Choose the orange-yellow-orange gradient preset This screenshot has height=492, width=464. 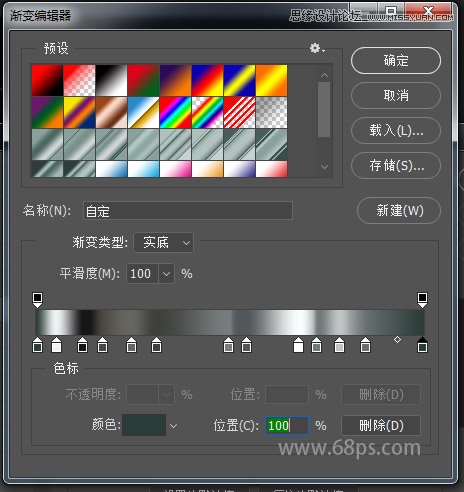tap(271, 80)
